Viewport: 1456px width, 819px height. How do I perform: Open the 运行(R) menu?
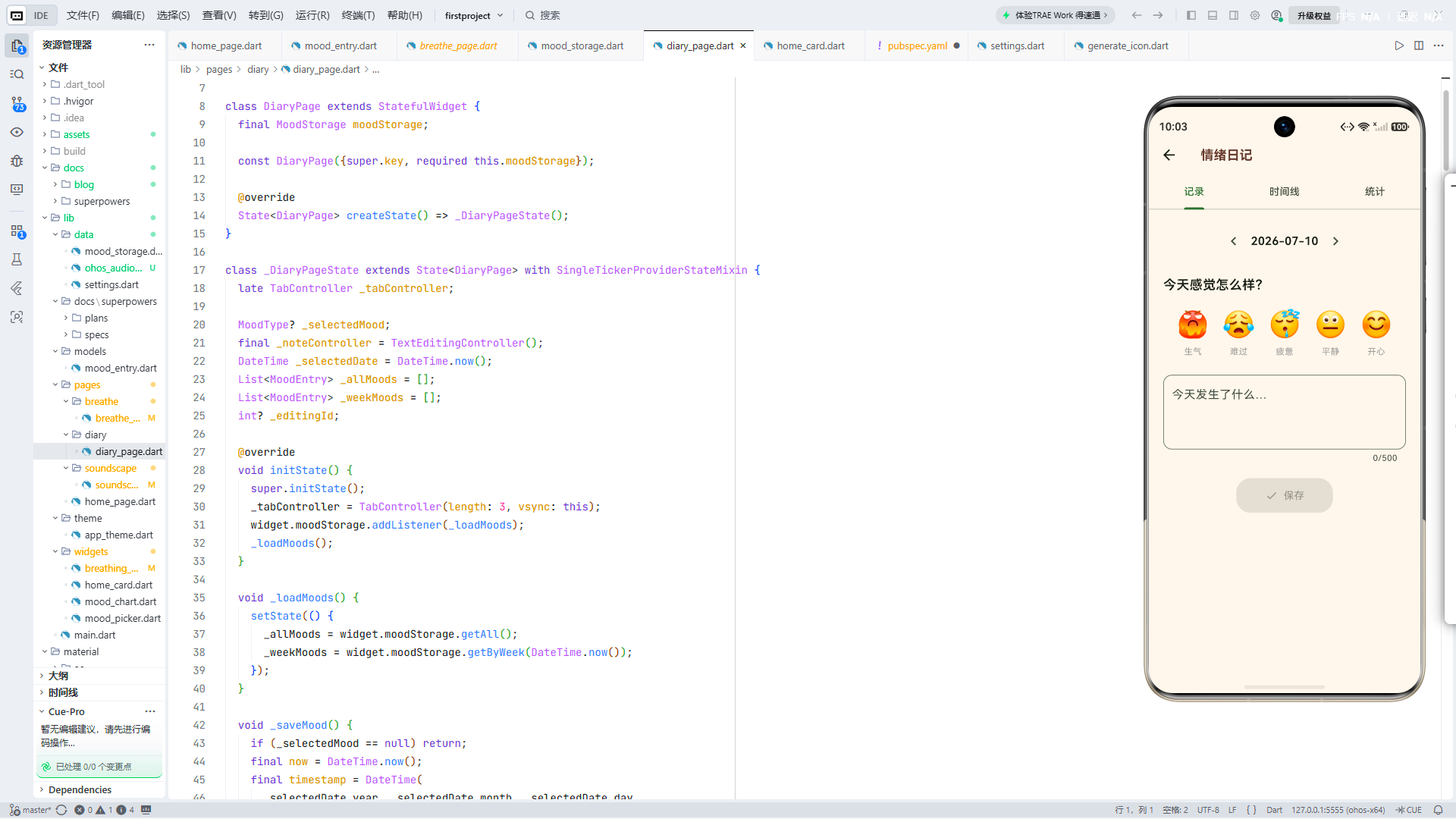click(x=312, y=15)
